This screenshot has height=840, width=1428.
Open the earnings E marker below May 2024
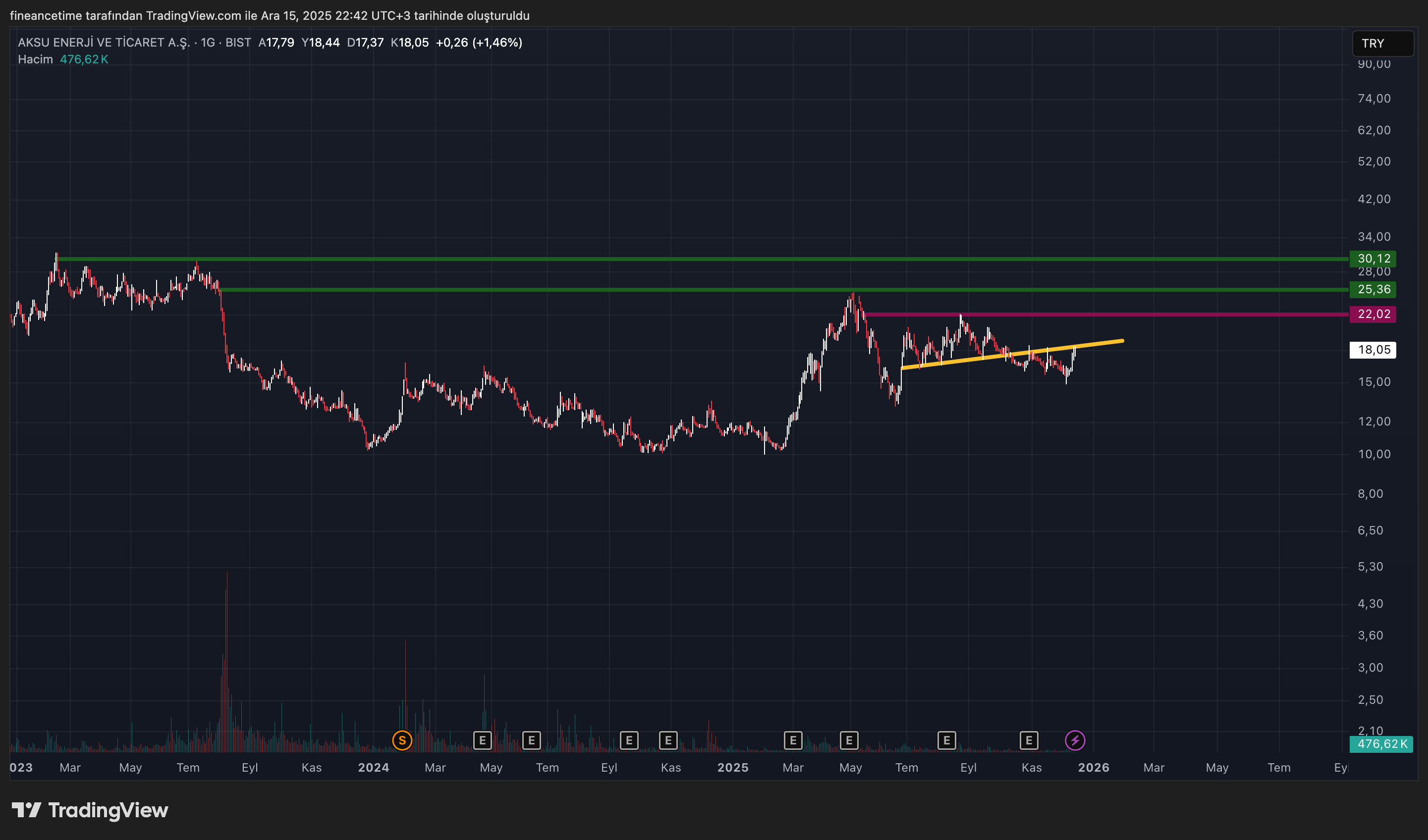pyautogui.click(x=482, y=740)
